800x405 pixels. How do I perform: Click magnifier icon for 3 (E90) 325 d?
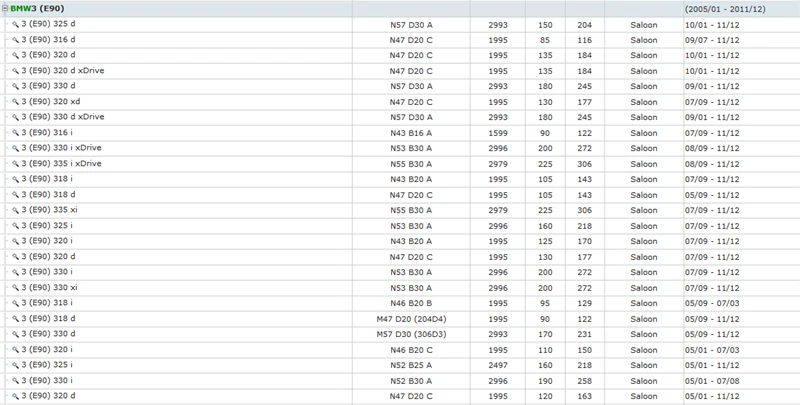pyautogui.click(x=15, y=24)
